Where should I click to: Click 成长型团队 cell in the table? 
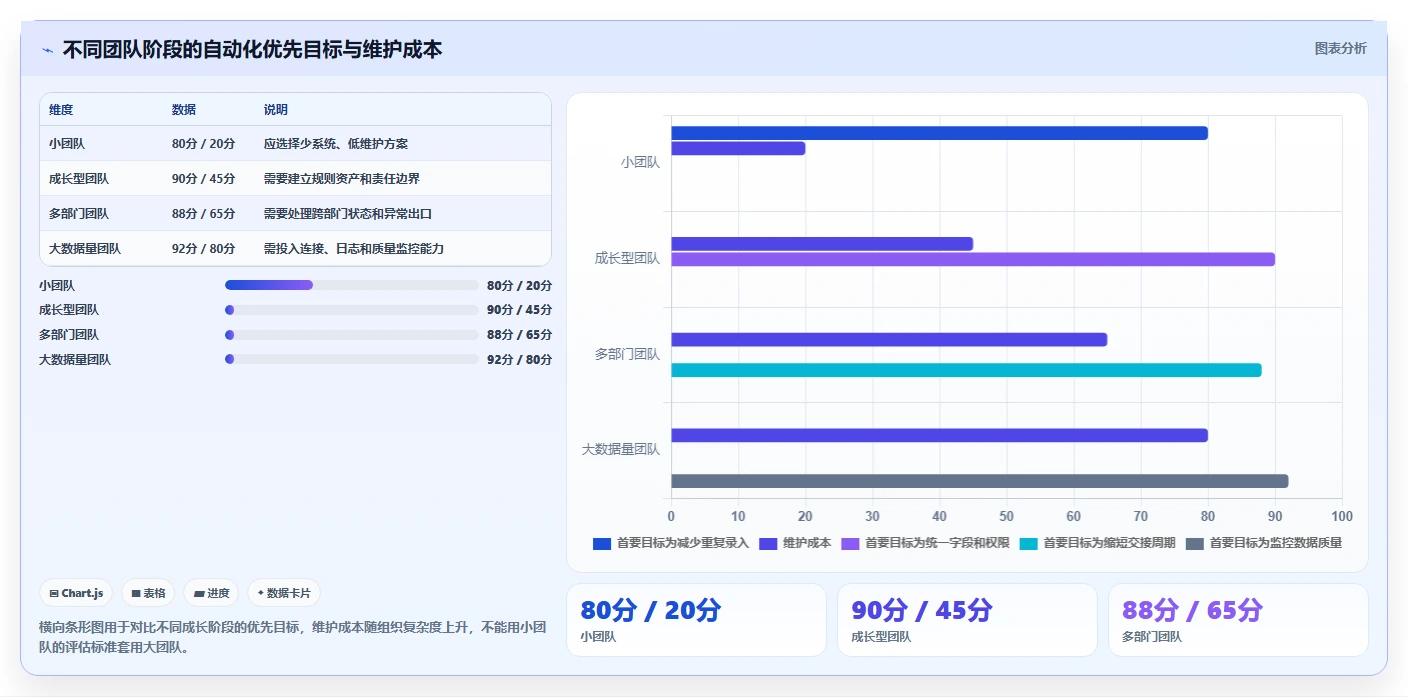click(x=79, y=179)
